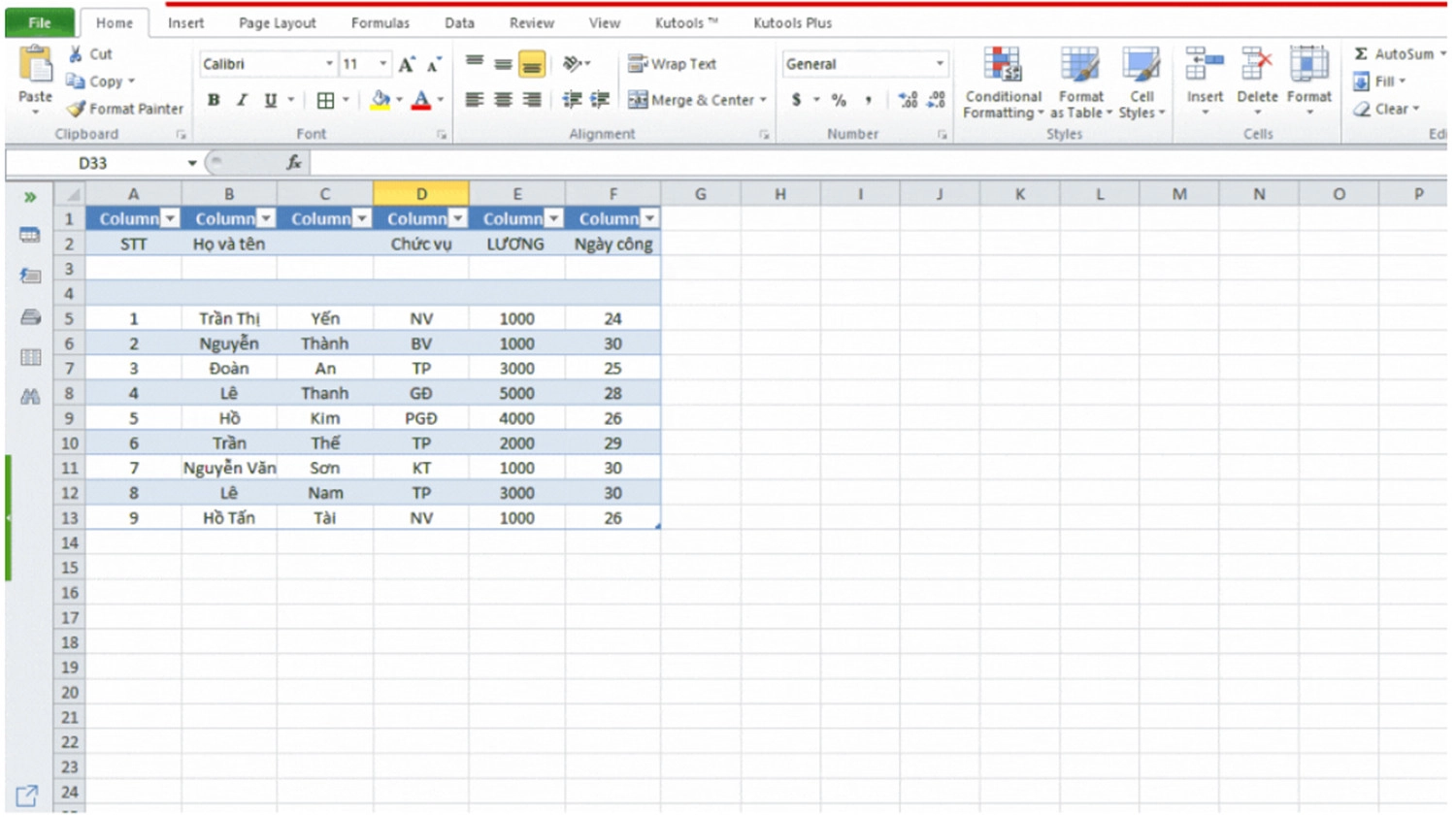Decrease indent in Alignment group
This screenshot has height=817, width=1456.
click(573, 100)
